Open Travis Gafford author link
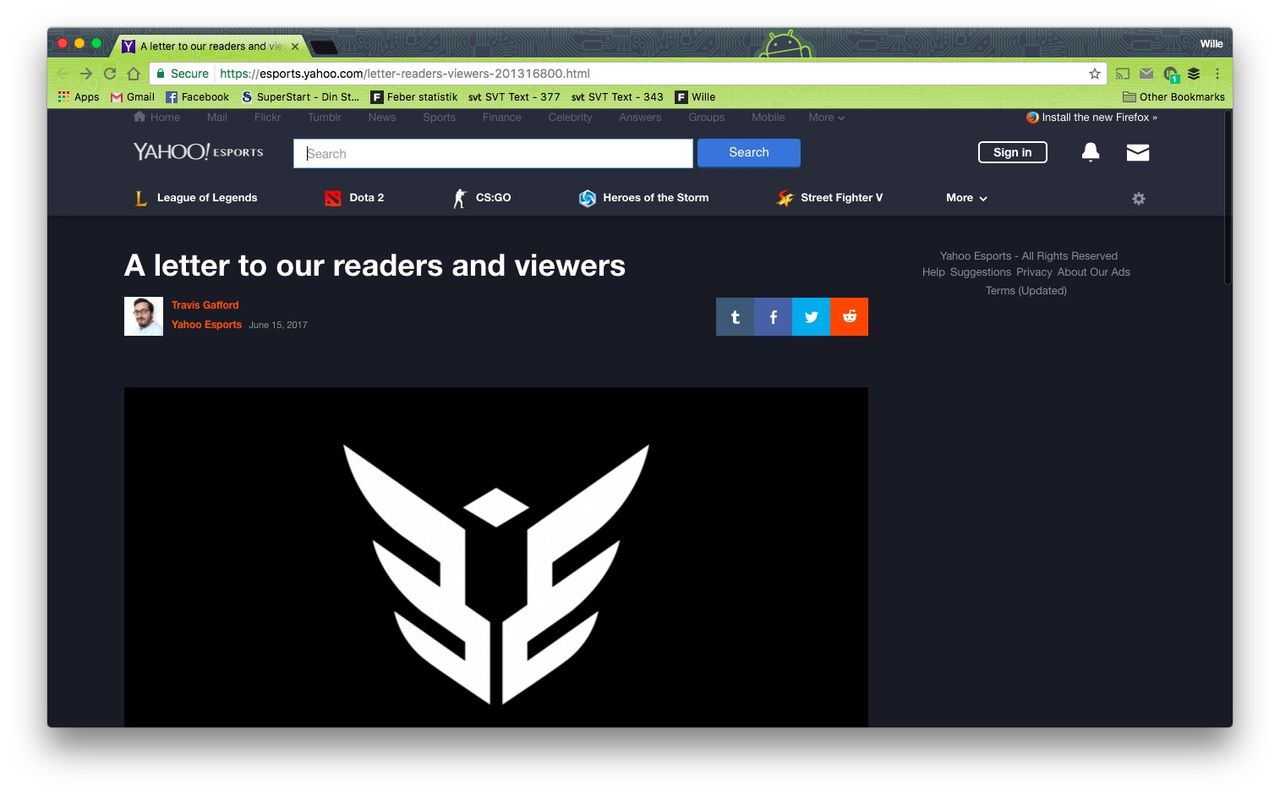 tap(205, 305)
